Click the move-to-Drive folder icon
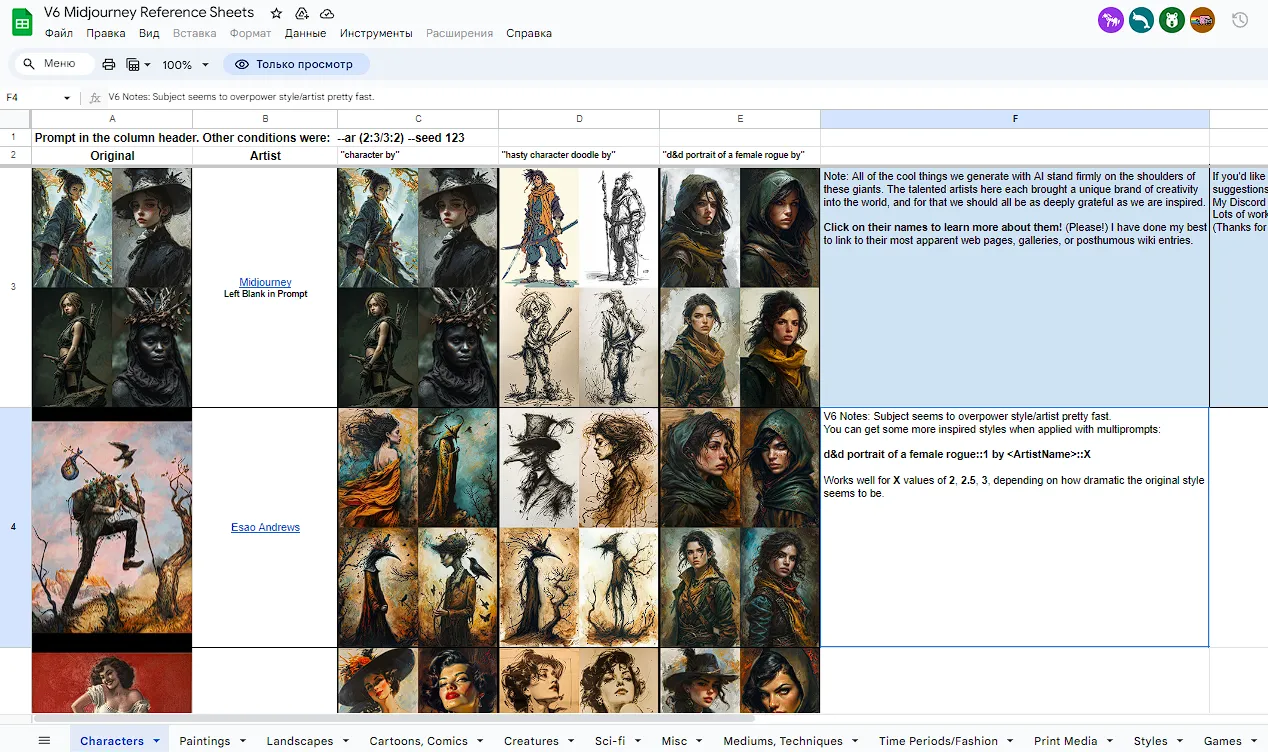This screenshot has height=752, width=1268. [302, 13]
